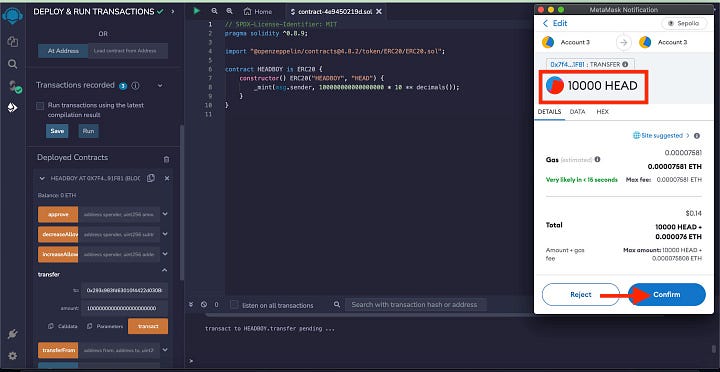Click the green Run script play icon
Screen dimensions: 720x372
tap(197, 11)
